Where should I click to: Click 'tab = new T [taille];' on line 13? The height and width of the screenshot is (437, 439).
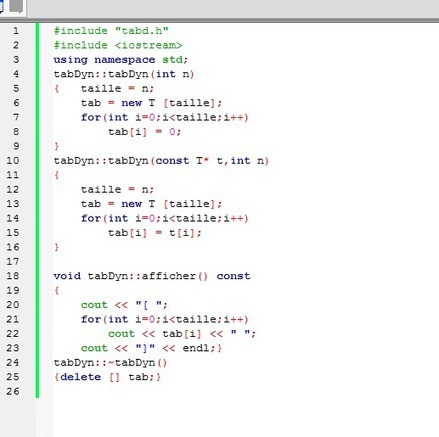(x=151, y=204)
